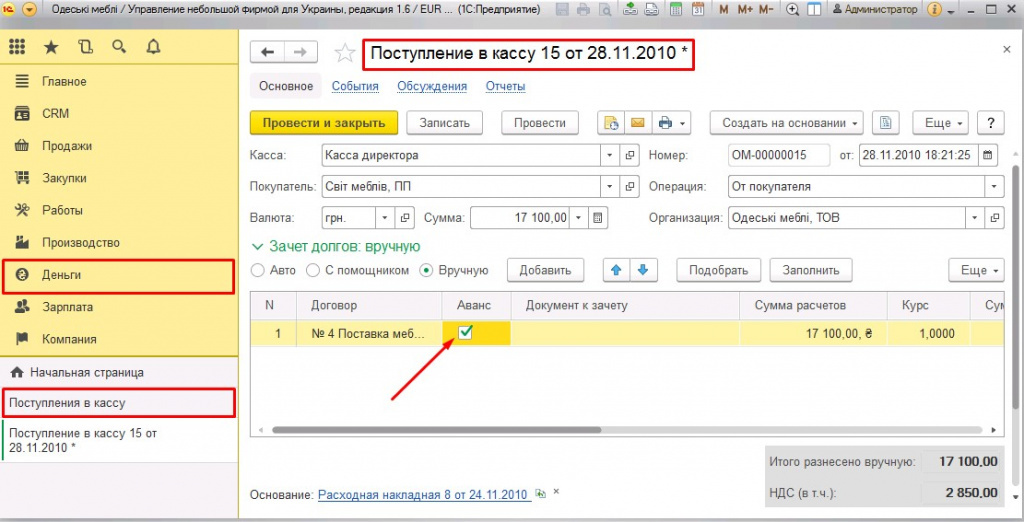1024x522 pixels.
Task: Click the Провести и закрыть button
Action: pyautogui.click(x=323, y=122)
